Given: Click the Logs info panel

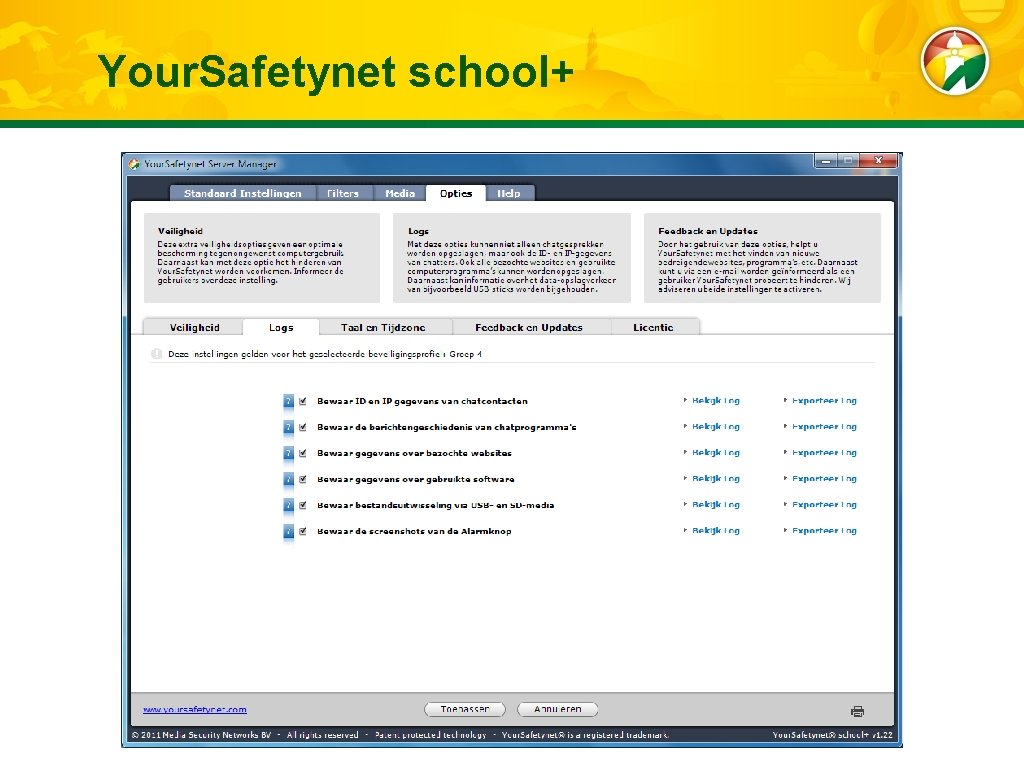Looking at the screenshot, I should (512, 258).
